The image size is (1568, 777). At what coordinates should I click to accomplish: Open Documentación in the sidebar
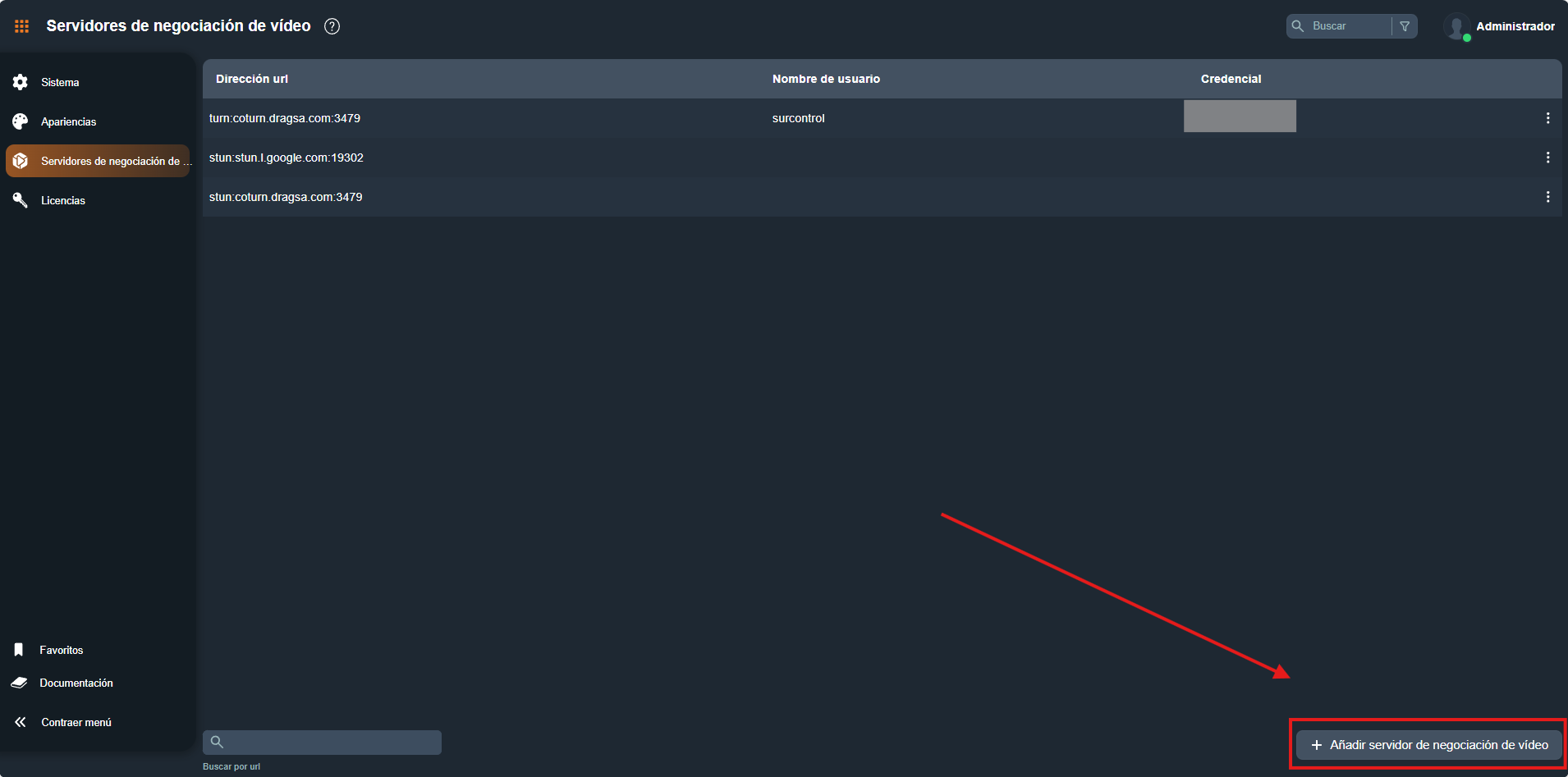coord(76,683)
